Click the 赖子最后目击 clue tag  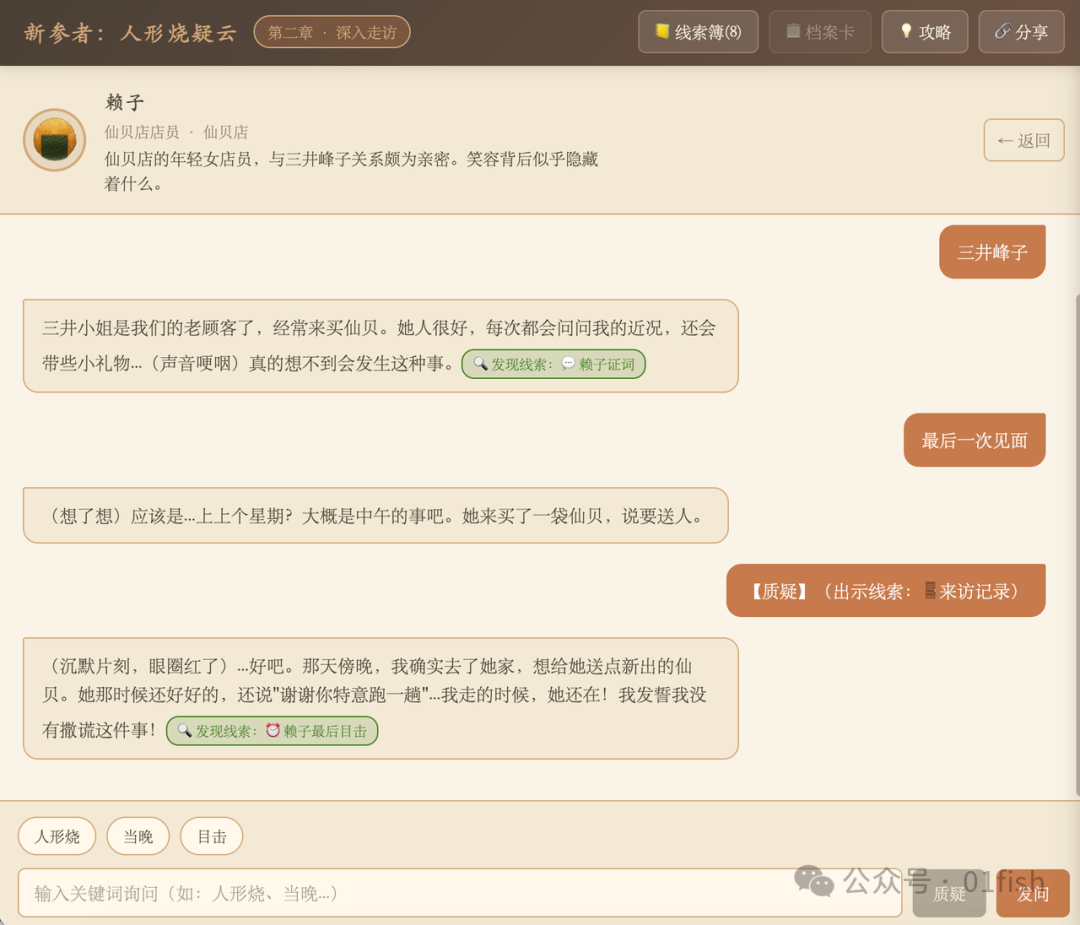coord(272,731)
